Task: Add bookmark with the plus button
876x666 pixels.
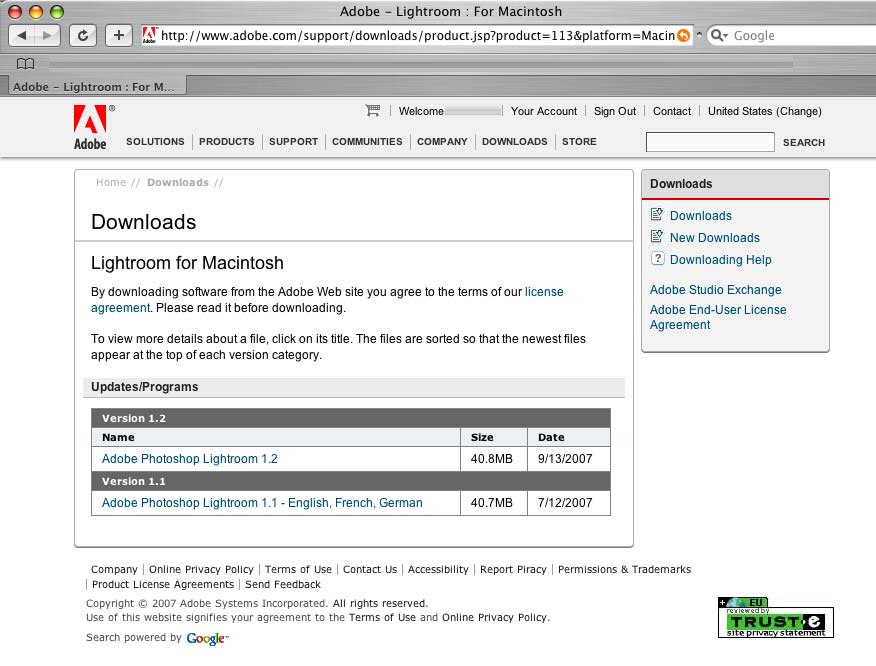Action: tap(118, 36)
